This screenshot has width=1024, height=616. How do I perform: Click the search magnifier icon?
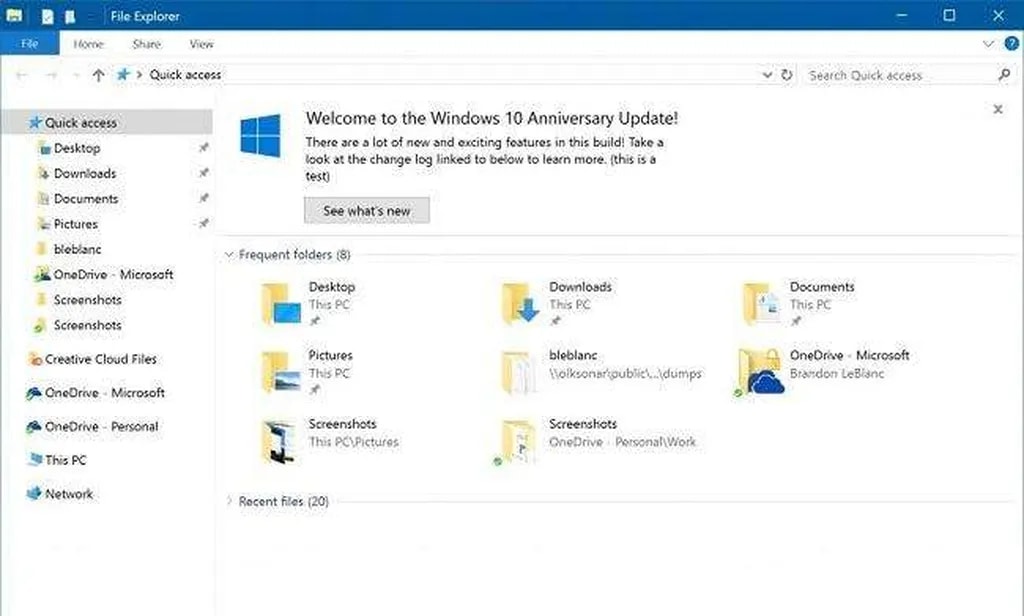[x=1004, y=75]
